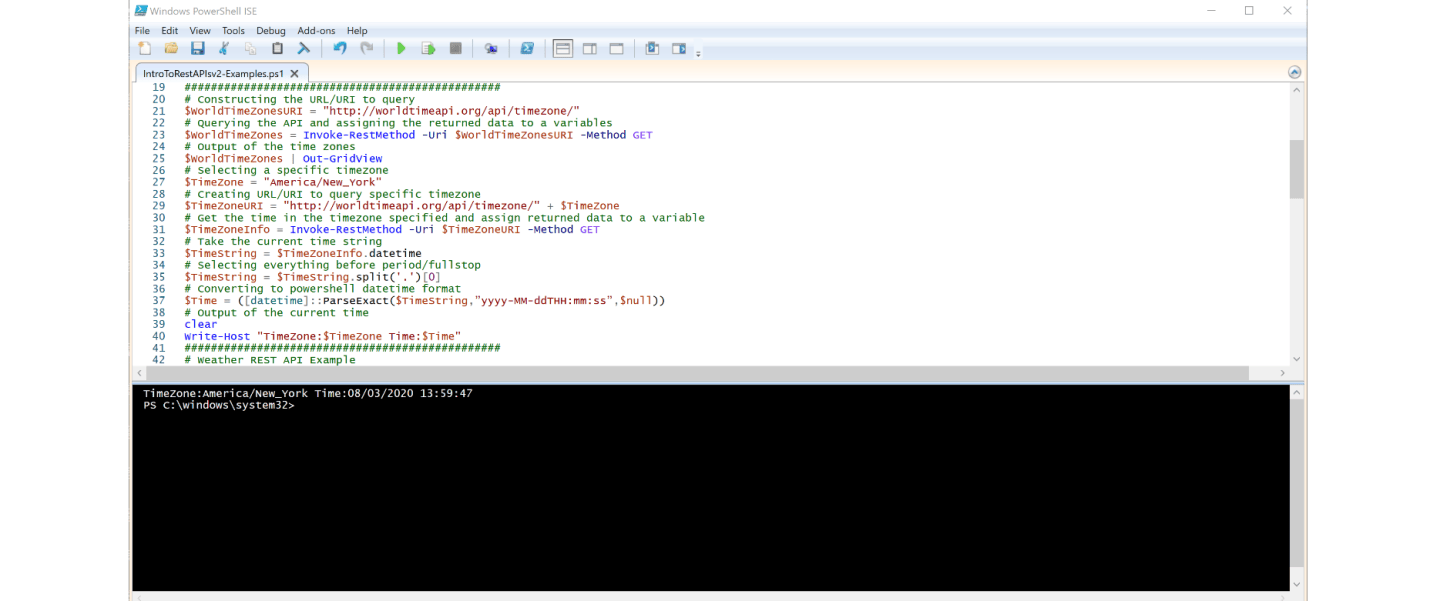This screenshot has height=601, width=1440.
Task: Collapse the script pane with round chevron
Action: (x=1295, y=72)
